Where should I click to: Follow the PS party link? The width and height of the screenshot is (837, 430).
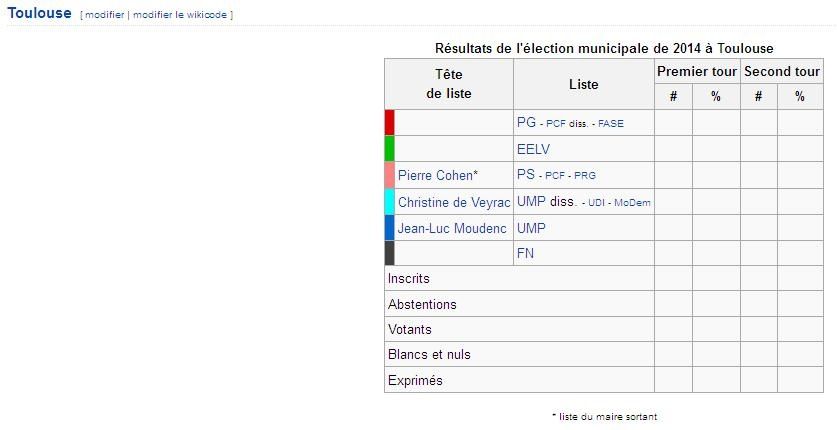526,175
